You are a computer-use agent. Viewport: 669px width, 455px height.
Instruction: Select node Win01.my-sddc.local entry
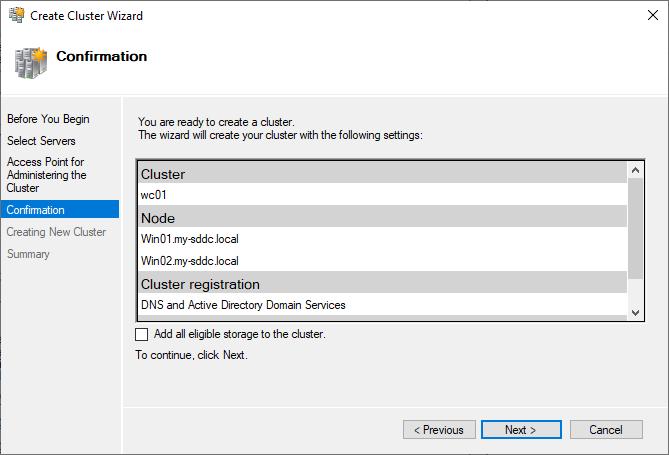pyautogui.click(x=190, y=239)
